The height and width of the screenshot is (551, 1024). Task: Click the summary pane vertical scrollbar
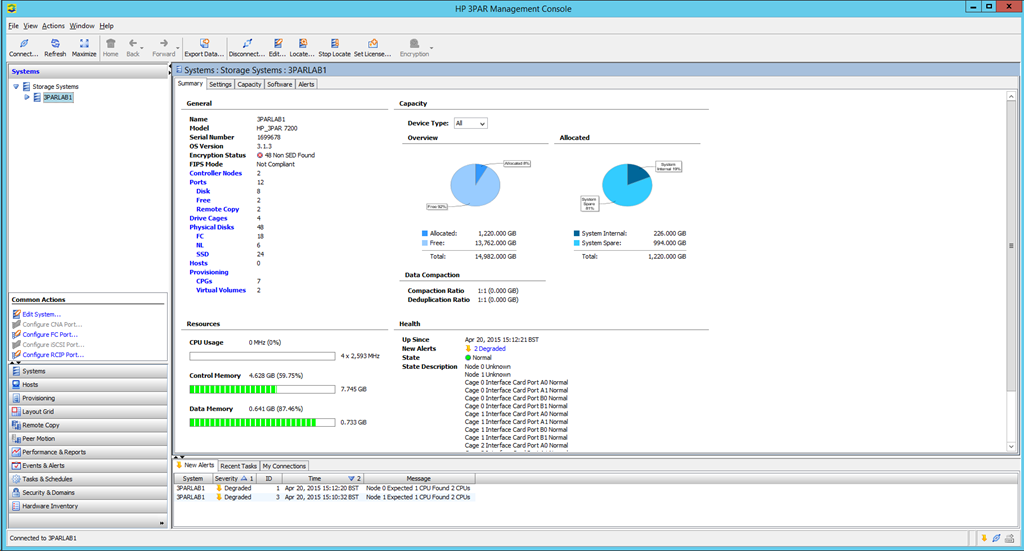click(x=1011, y=272)
